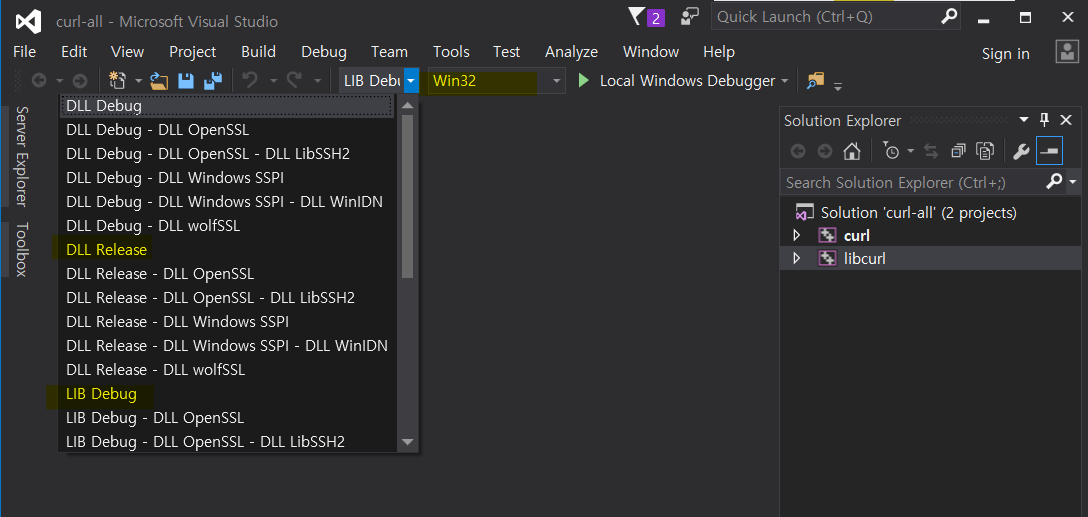Toggle Show All Files icon
Image resolution: width=1088 pixels, height=517 pixels.
point(985,151)
